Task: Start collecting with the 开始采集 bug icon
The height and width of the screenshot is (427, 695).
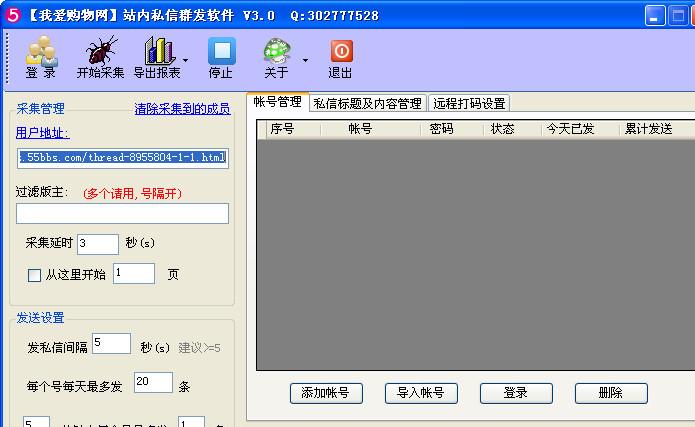Action: [x=101, y=57]
